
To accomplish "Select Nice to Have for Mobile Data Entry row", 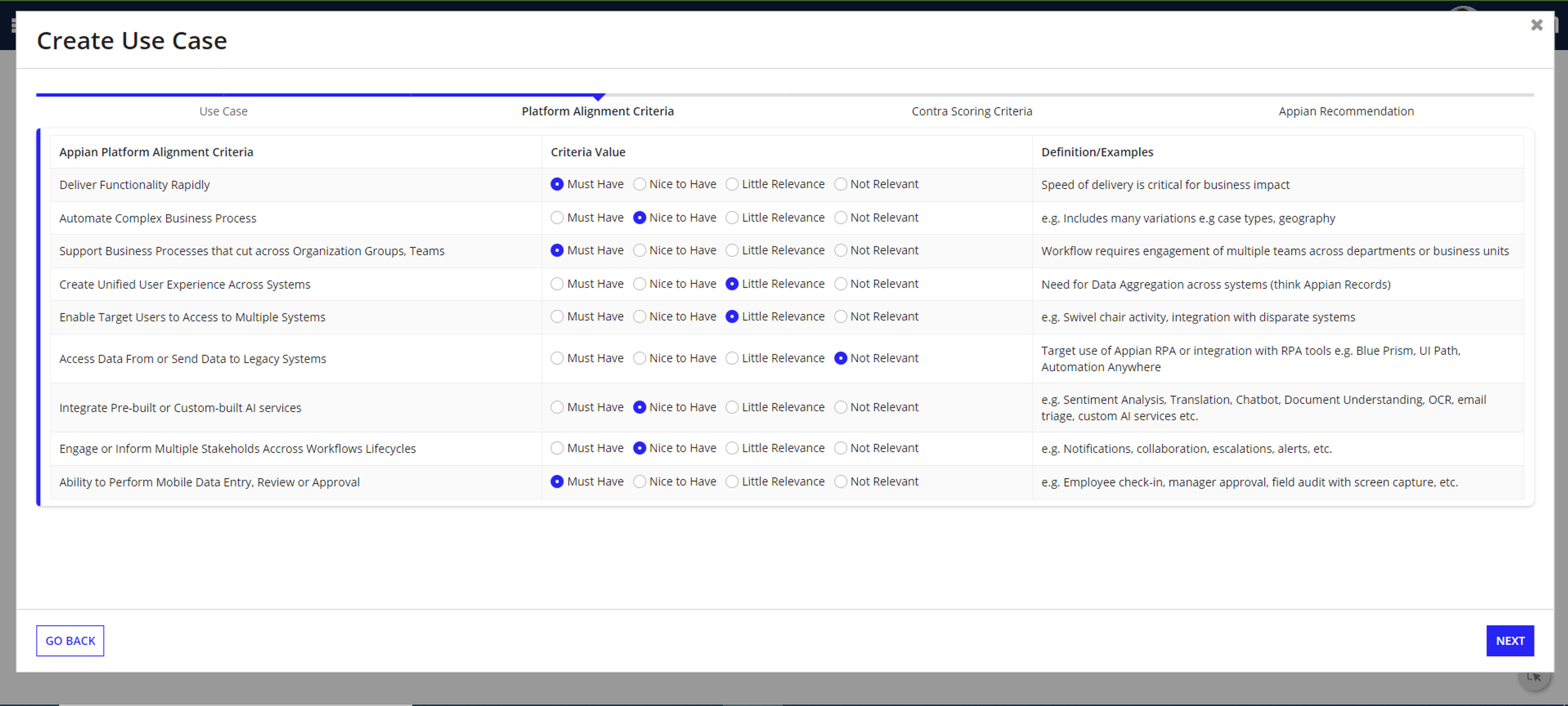I will [x=639, y=482].
